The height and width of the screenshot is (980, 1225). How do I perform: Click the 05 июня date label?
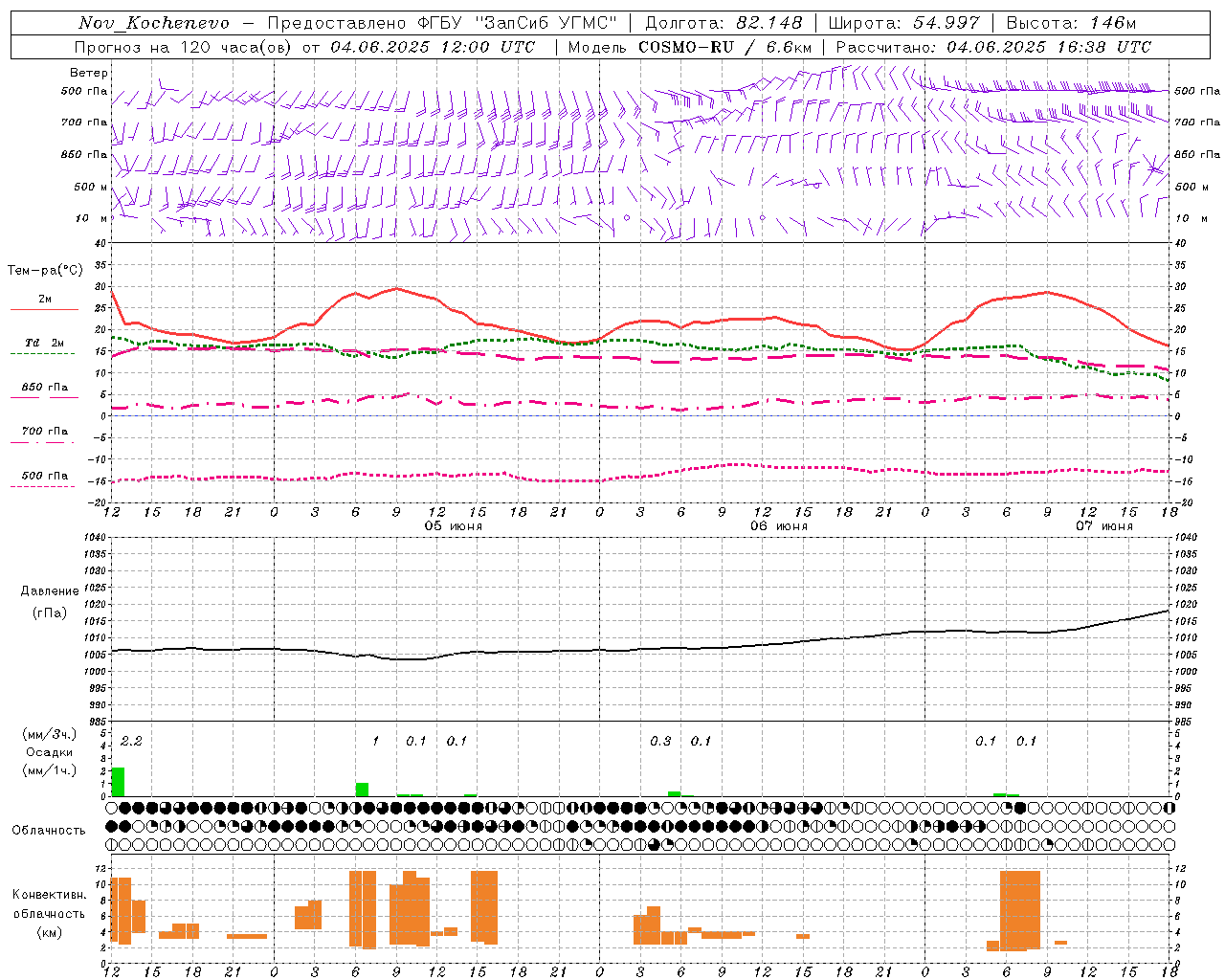(454, 526)
